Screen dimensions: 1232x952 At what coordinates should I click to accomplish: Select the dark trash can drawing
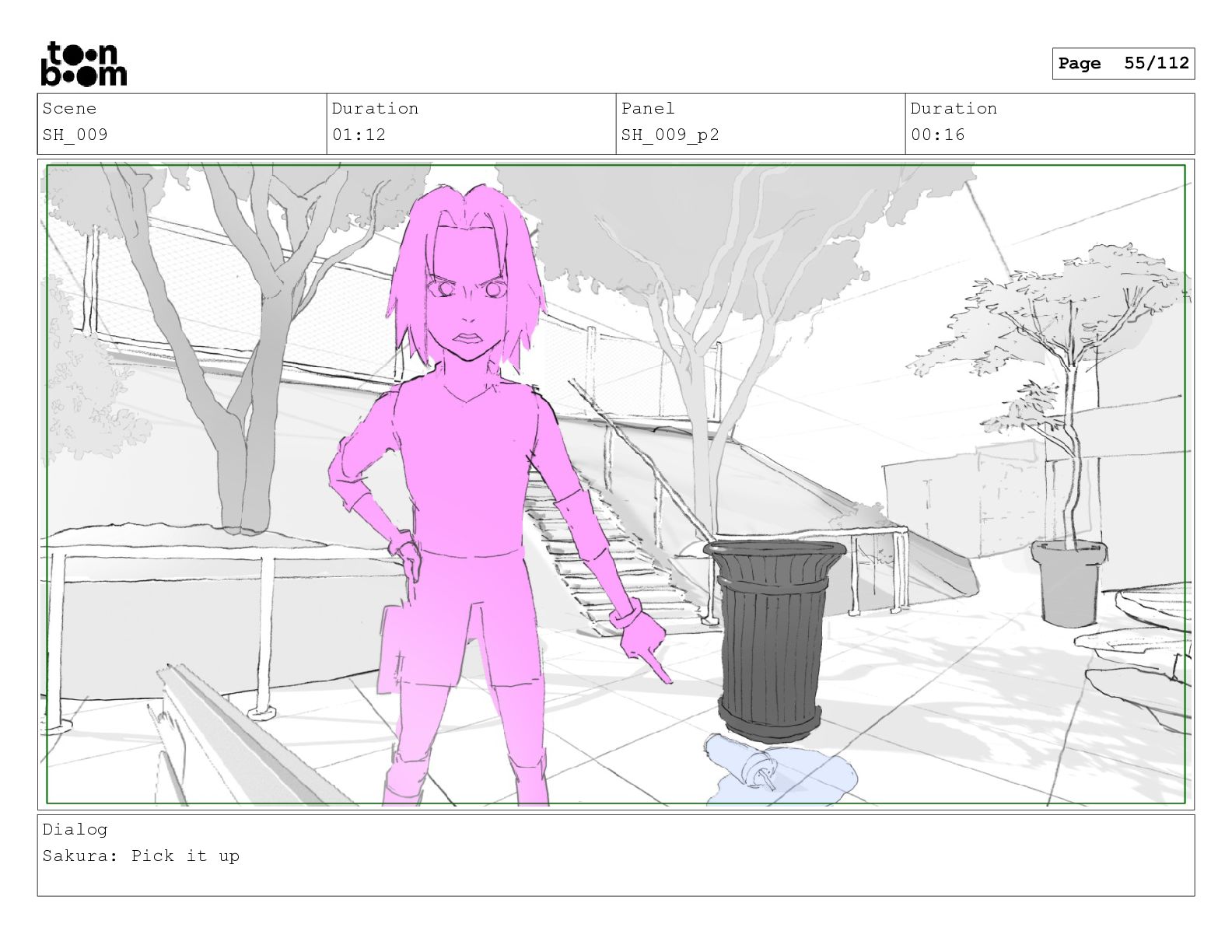click(x=772, y=639)
